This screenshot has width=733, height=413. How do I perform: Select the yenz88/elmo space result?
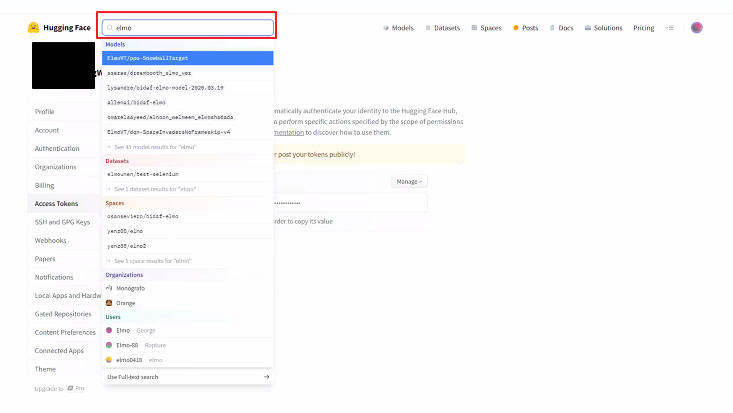(188, 231)
